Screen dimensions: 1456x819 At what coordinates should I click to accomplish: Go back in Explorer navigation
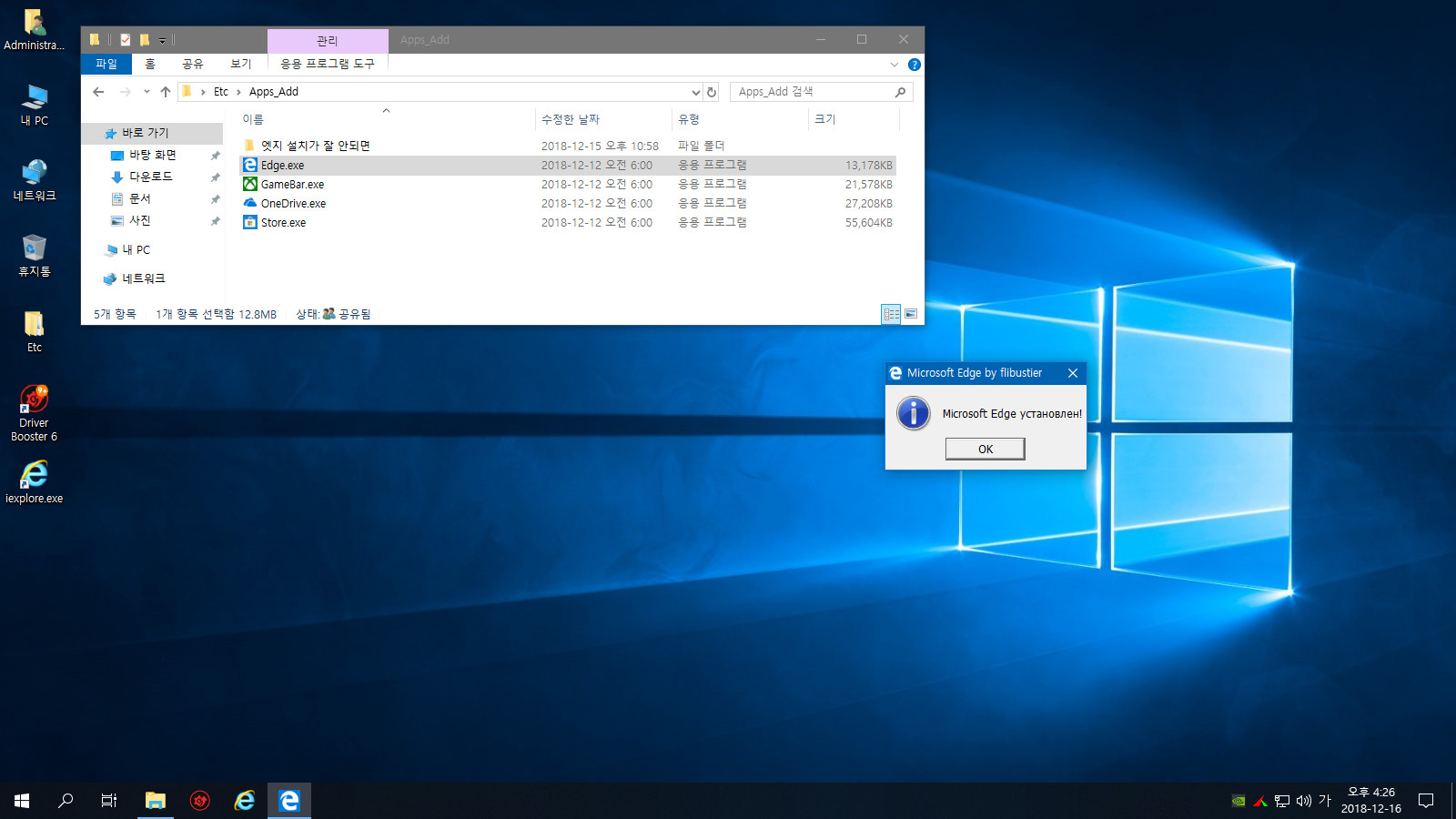[x=98, y=92]
